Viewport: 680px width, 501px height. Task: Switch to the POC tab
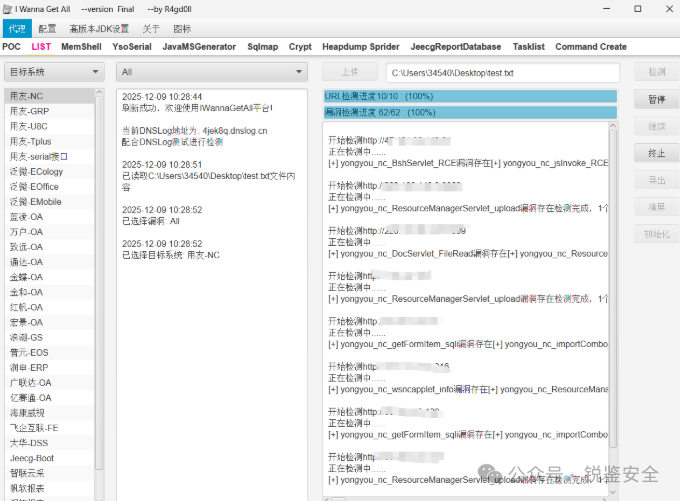(x=11, y=47)
